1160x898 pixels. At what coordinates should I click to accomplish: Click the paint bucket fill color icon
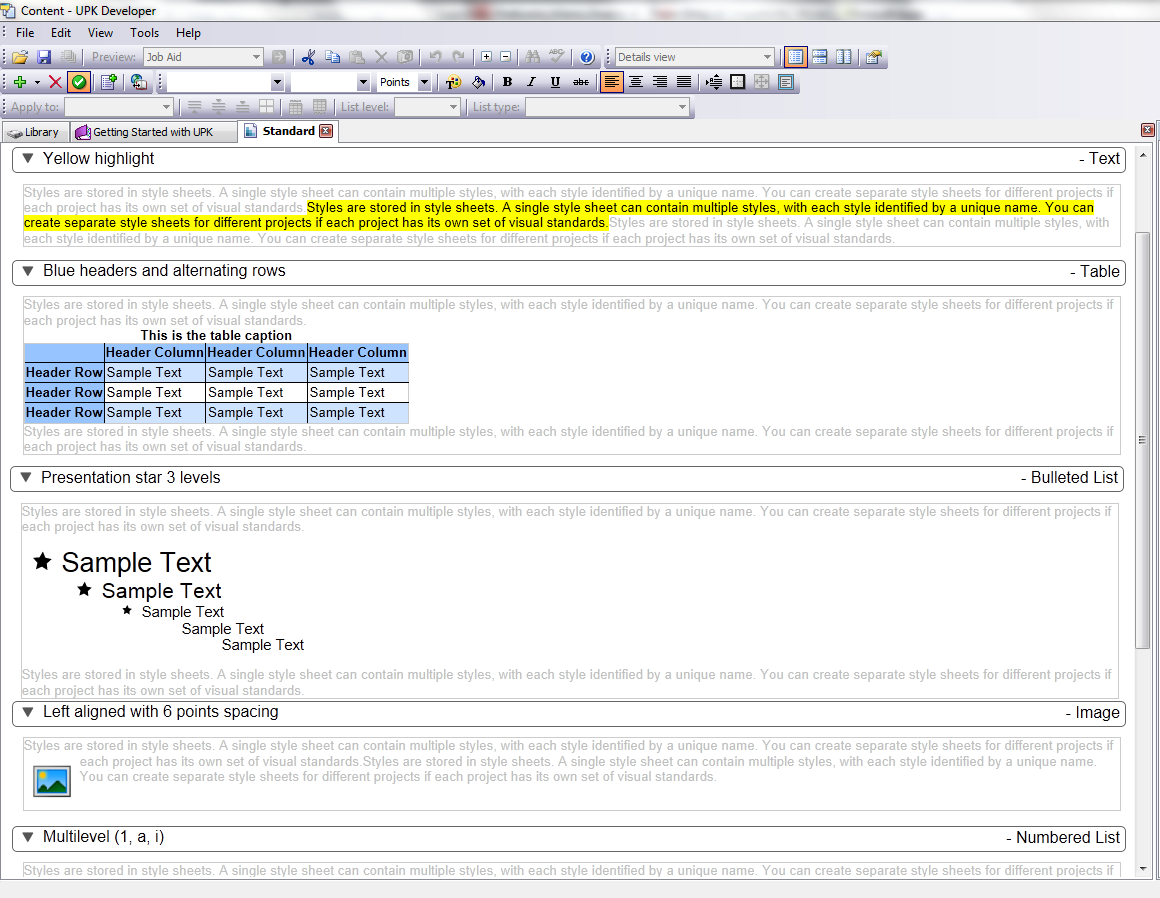pos(478,83)
